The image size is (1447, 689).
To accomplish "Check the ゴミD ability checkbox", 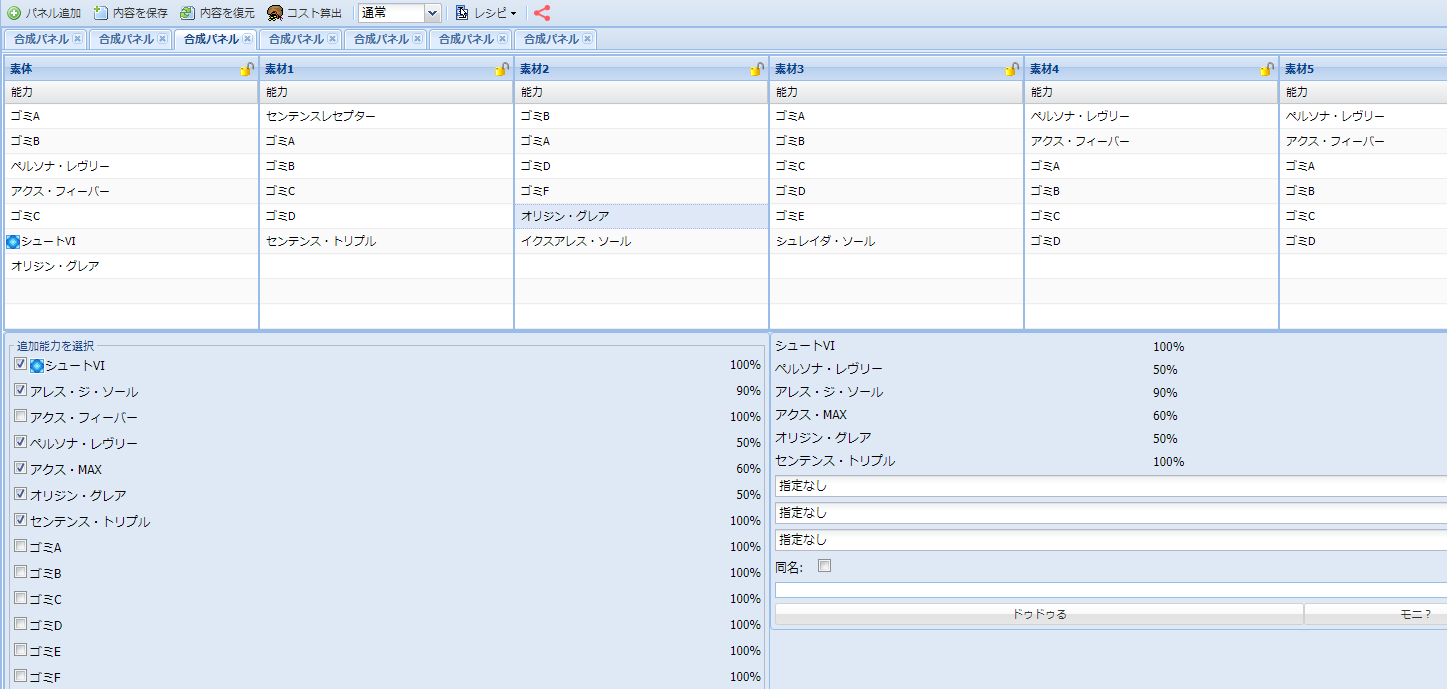I will (x=20, y=625).
